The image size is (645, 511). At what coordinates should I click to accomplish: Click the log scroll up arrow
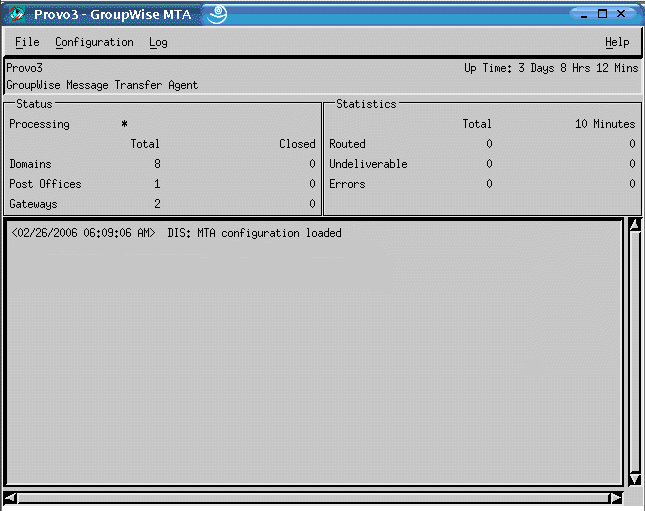635,225
